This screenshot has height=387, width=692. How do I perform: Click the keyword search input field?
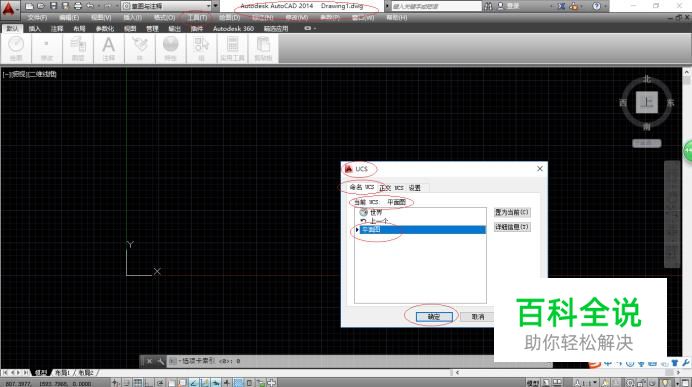[436, 6]
